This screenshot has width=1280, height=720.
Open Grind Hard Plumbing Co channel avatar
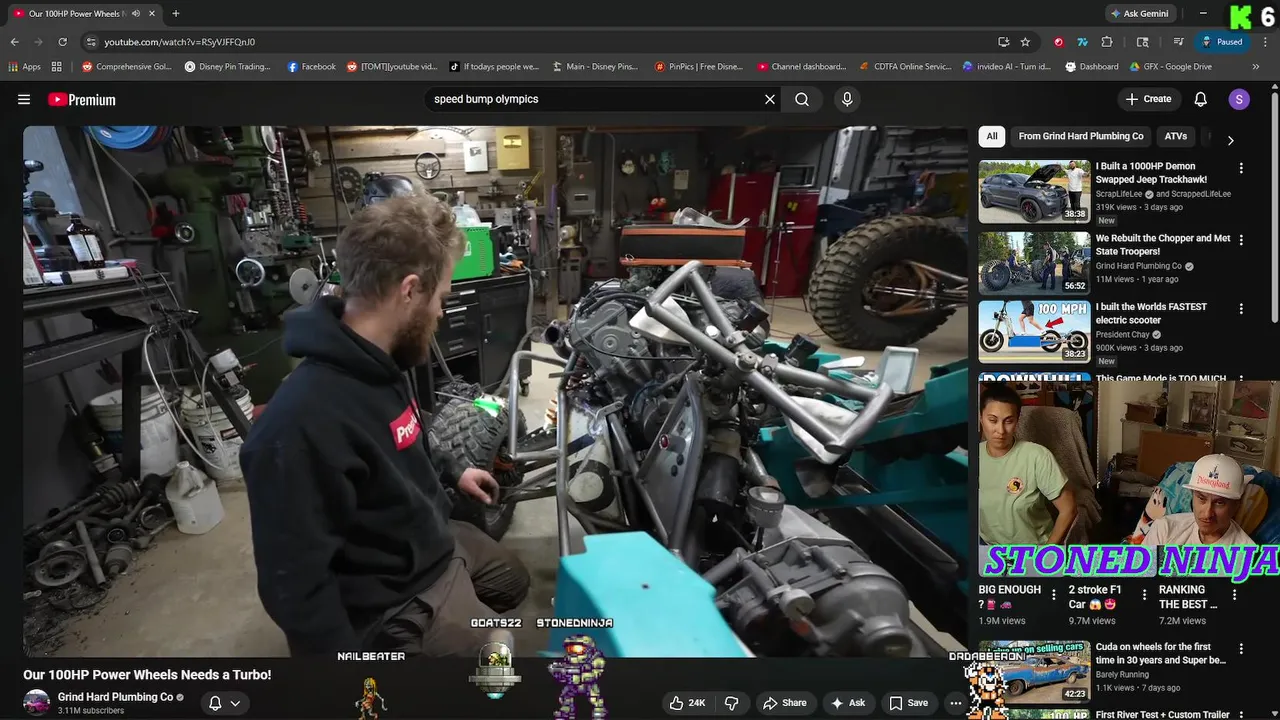click(37, 703)
